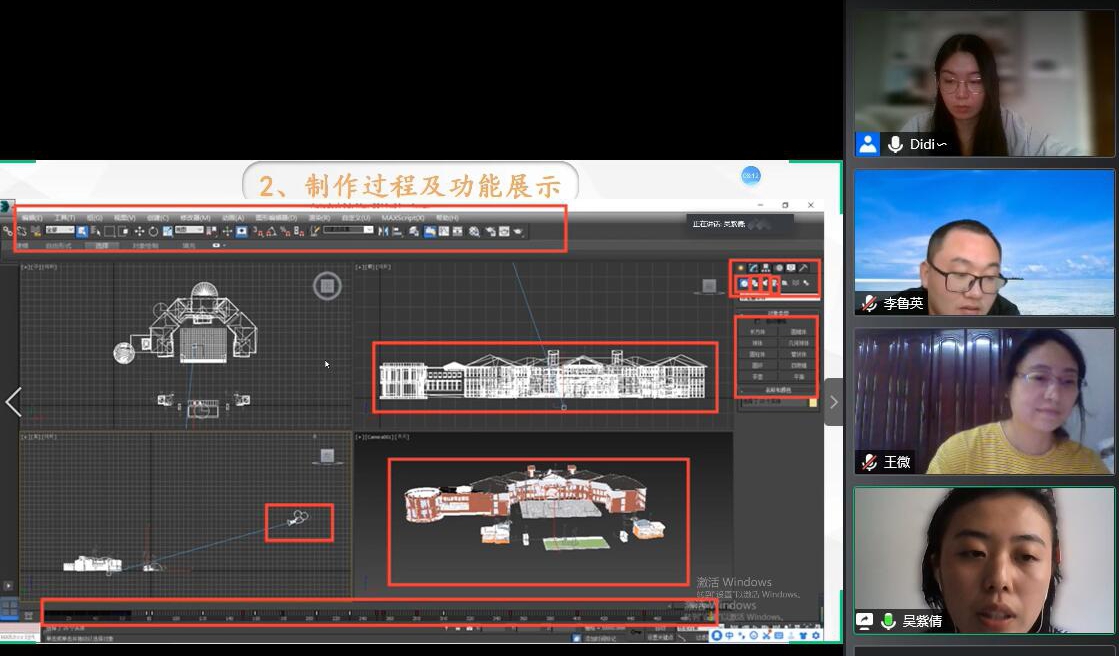Select the Lights category icon
Image resolution: width=1119 pixels, height=657 pixels.
pos(765,284)
